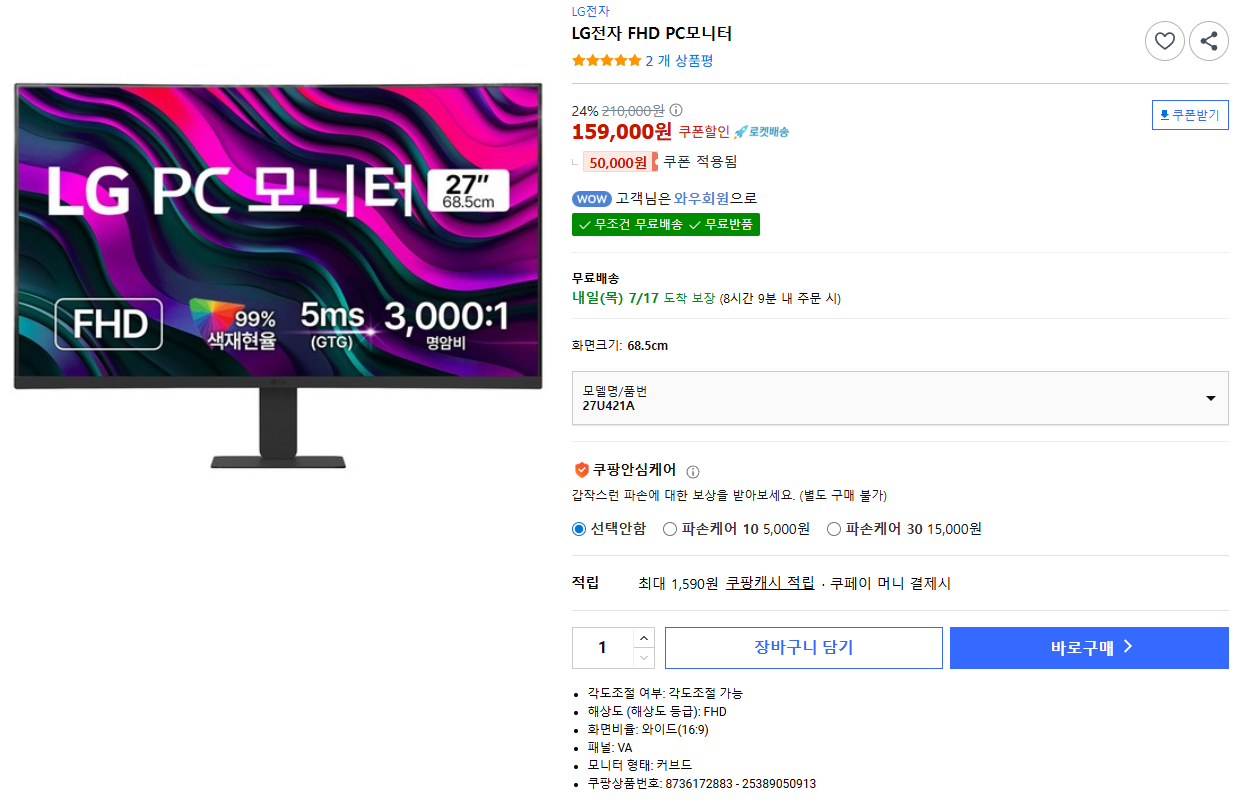The width and height of the screenshot is (1236, 807).
Task: Click the rocket delivery 로켓배송 badge
Action: [x=761, y=132]
